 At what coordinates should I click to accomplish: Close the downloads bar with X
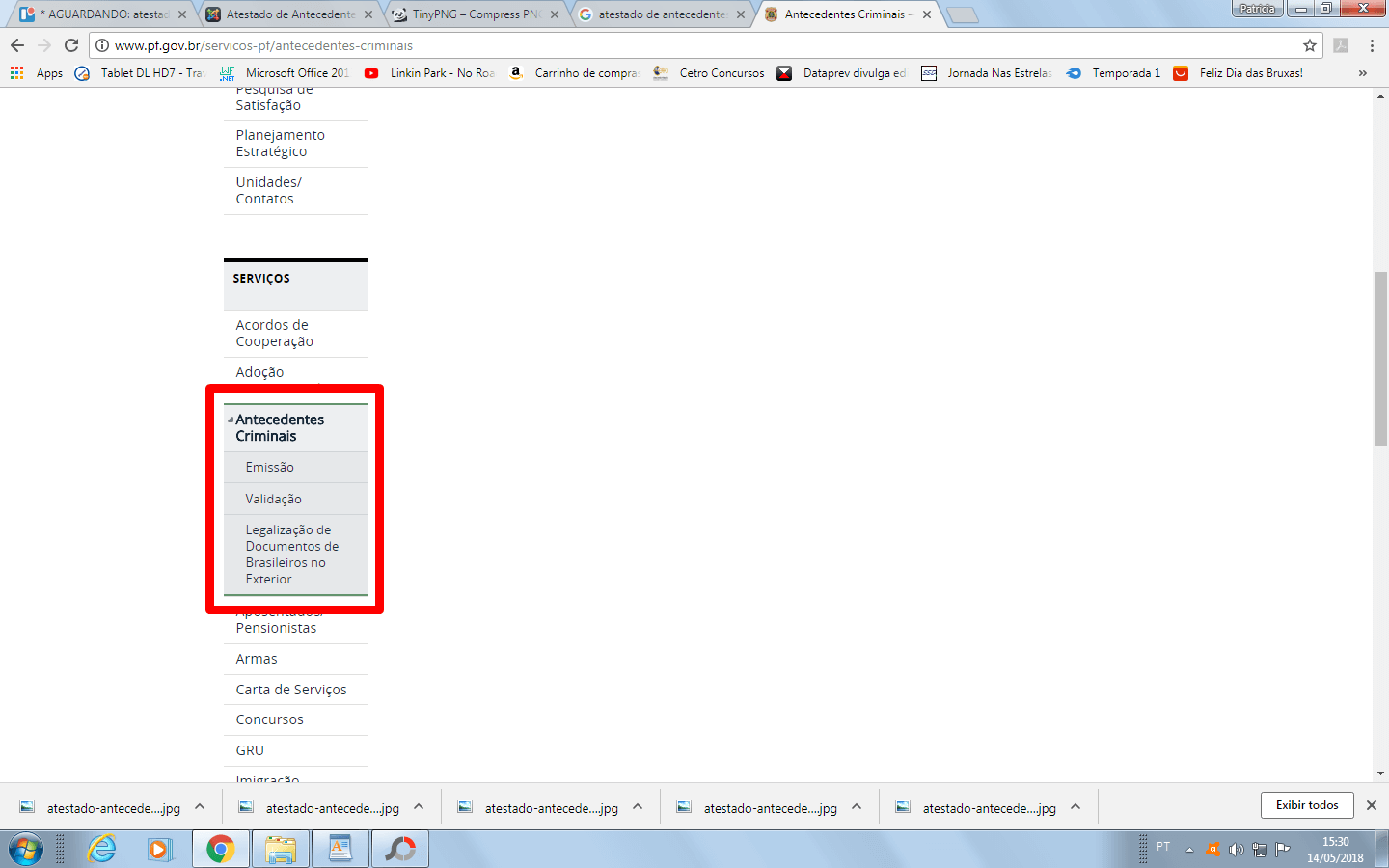pos(1371,805)
